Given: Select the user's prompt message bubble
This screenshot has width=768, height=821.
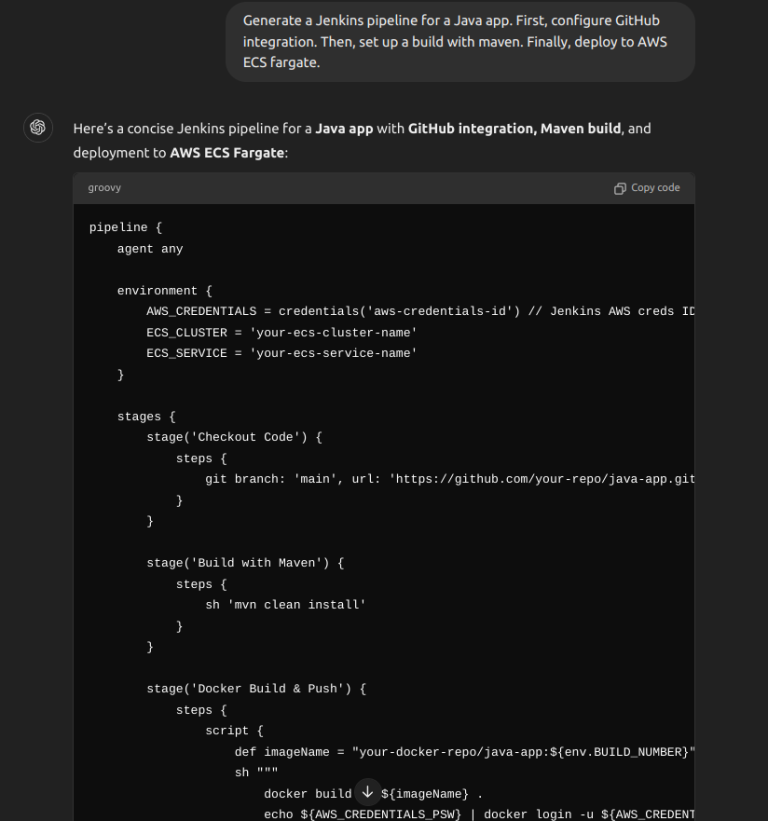Looking at the screenshot, I should tap(458, 41).
